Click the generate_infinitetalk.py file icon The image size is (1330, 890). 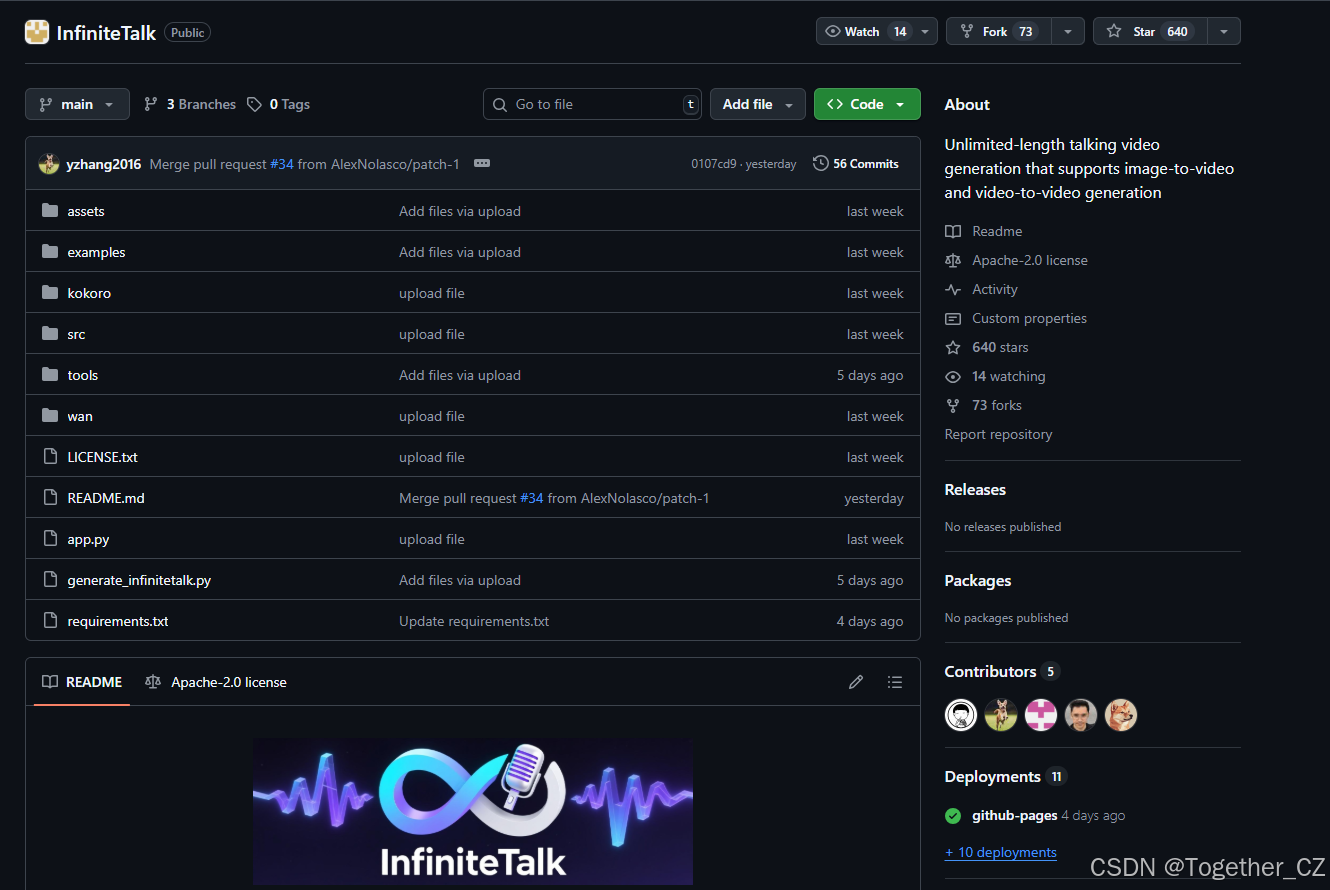[x=50, y=580]
